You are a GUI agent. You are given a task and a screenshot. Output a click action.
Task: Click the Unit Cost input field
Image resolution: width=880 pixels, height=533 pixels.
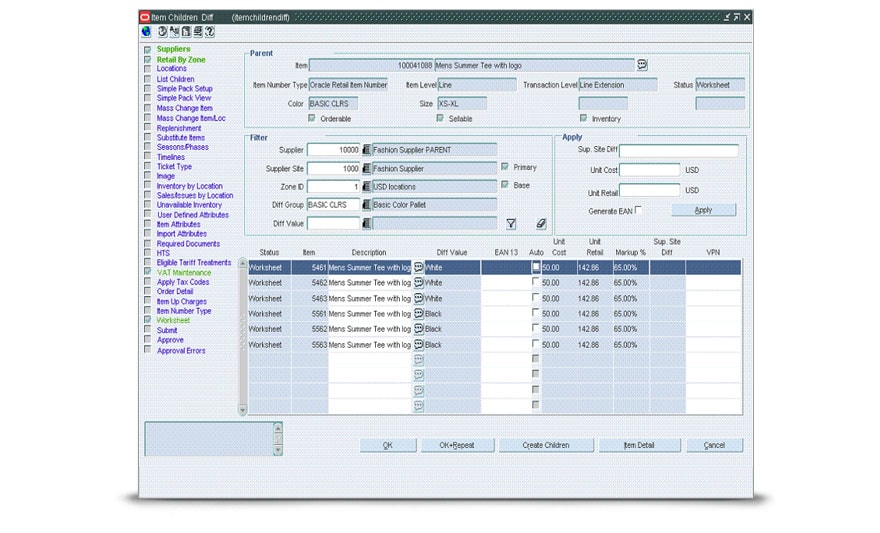click(x=649, y=169)
